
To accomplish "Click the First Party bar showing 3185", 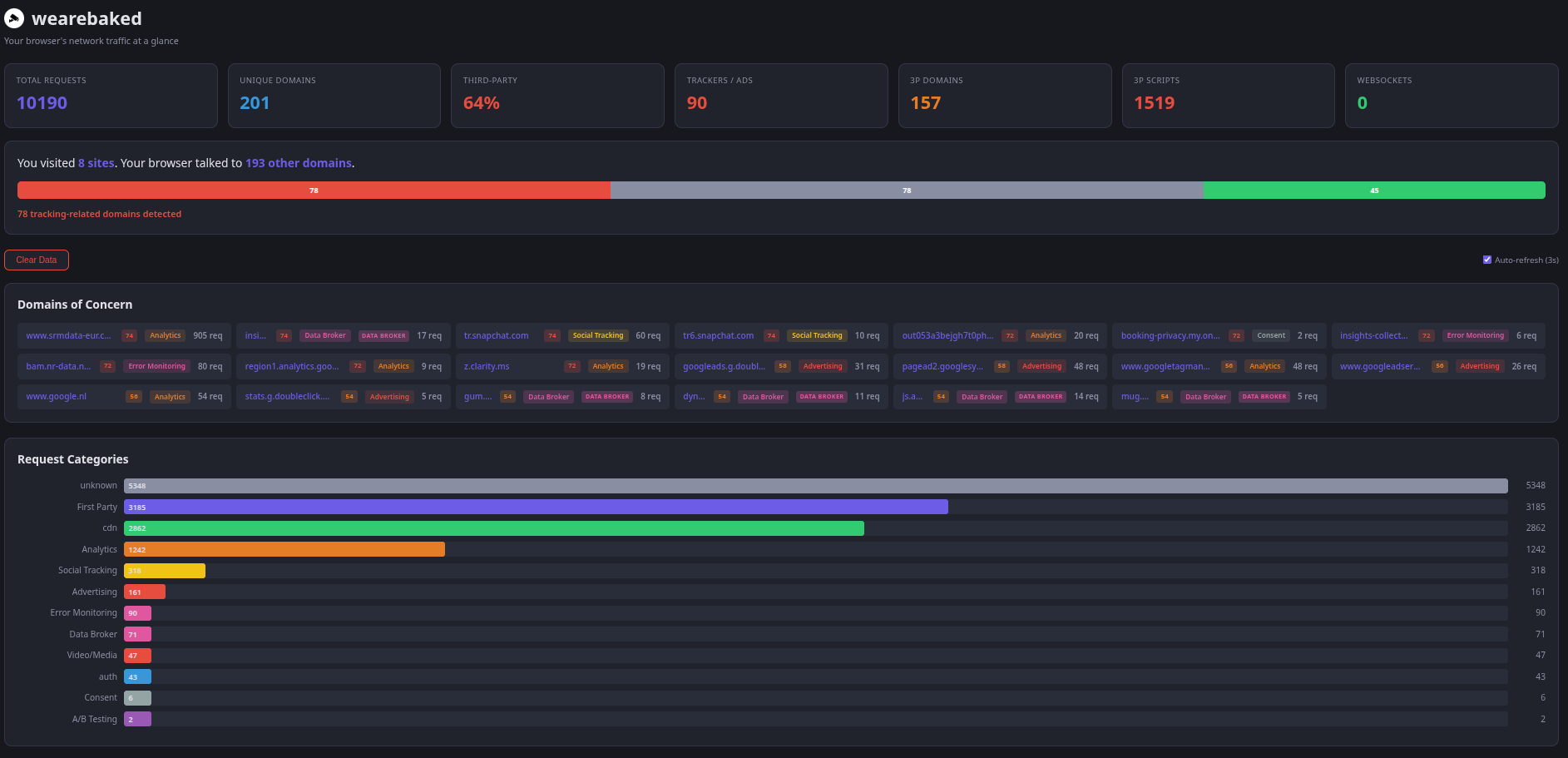I will [x=536, y=507].
